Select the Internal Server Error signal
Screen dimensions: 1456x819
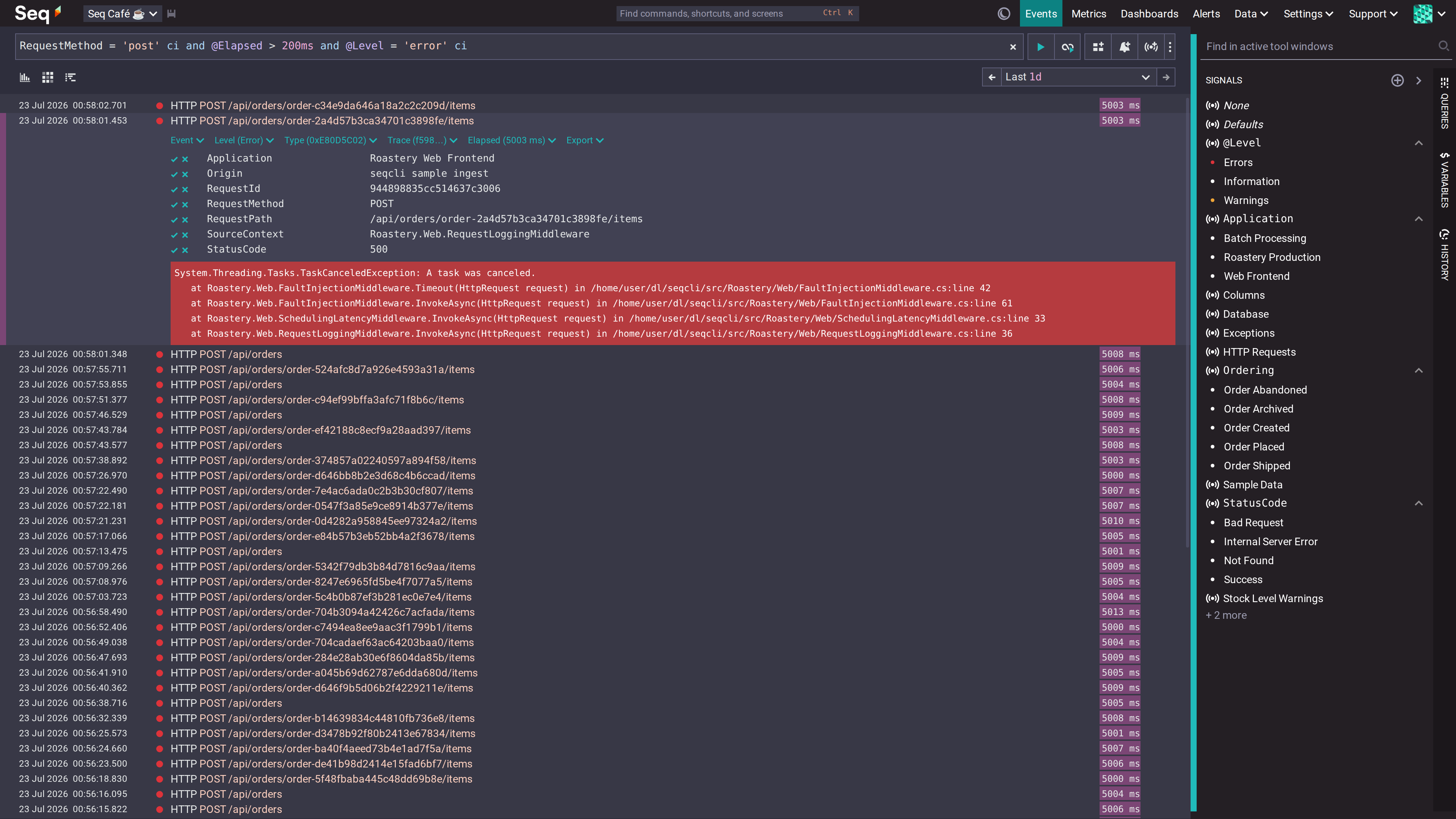point(1270,542)
